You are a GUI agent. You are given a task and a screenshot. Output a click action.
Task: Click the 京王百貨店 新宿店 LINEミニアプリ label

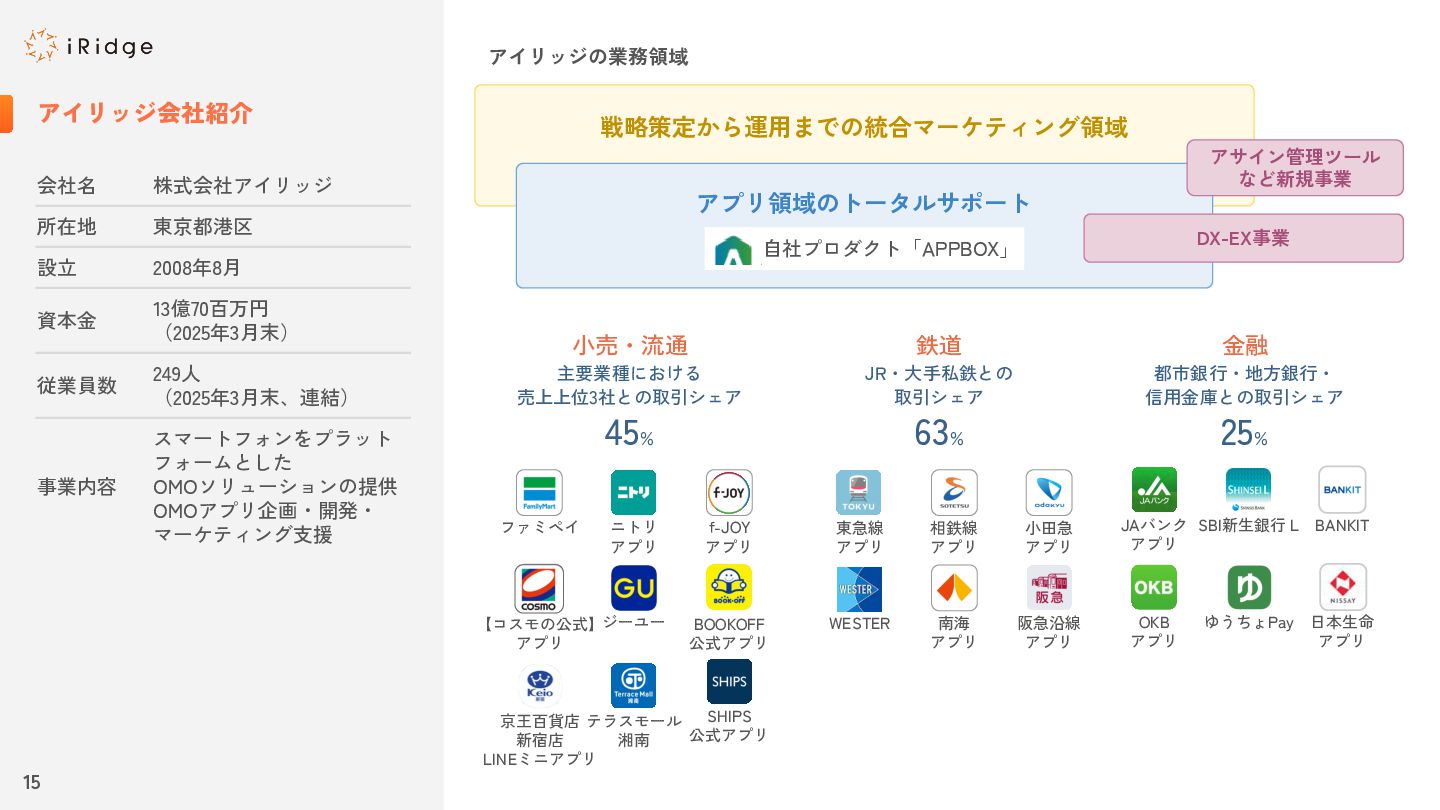pyautogui.click(x=540, y=740)
